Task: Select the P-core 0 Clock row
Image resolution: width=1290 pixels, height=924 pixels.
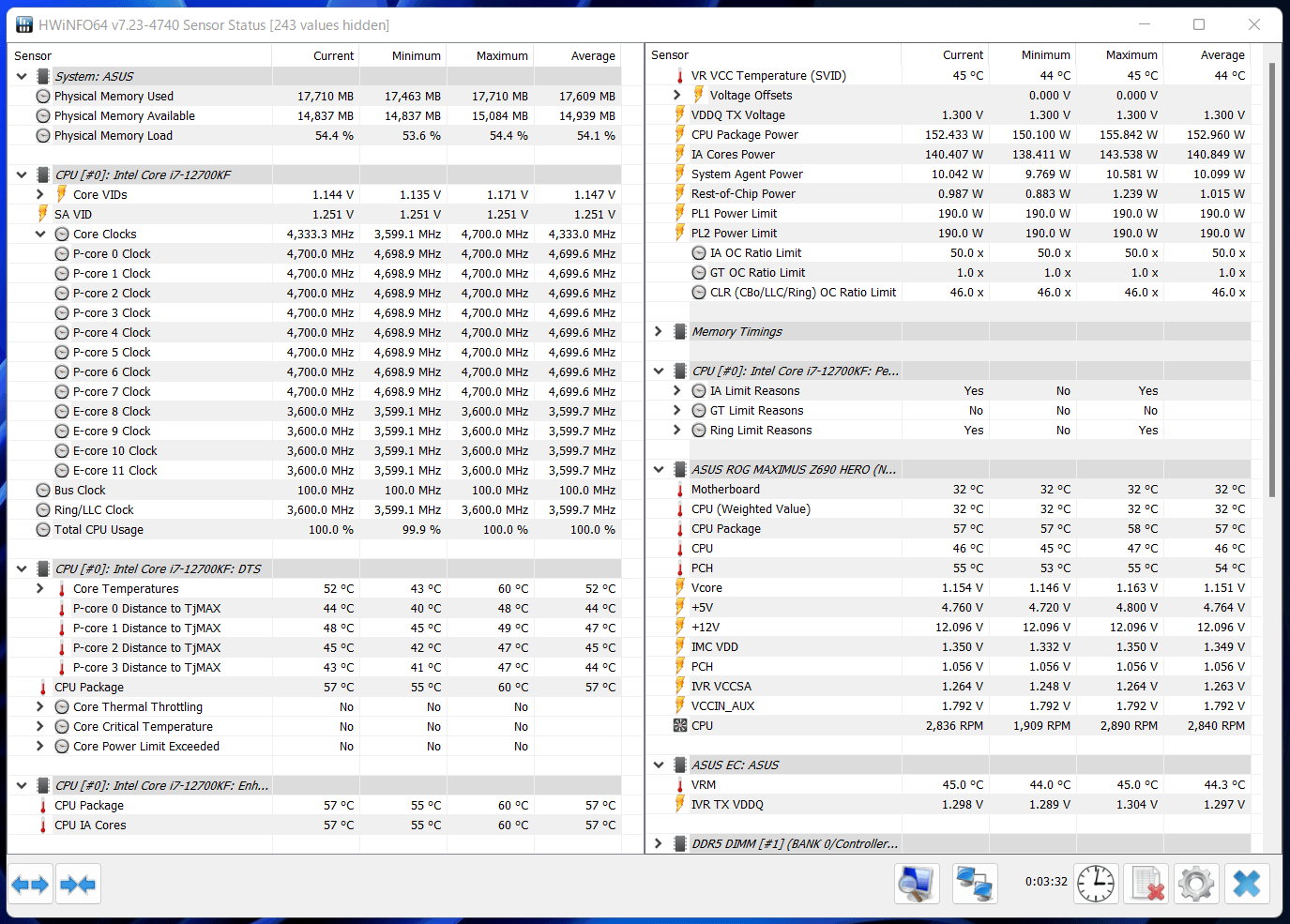Action: pyautogui.click(x=314, y=254)
